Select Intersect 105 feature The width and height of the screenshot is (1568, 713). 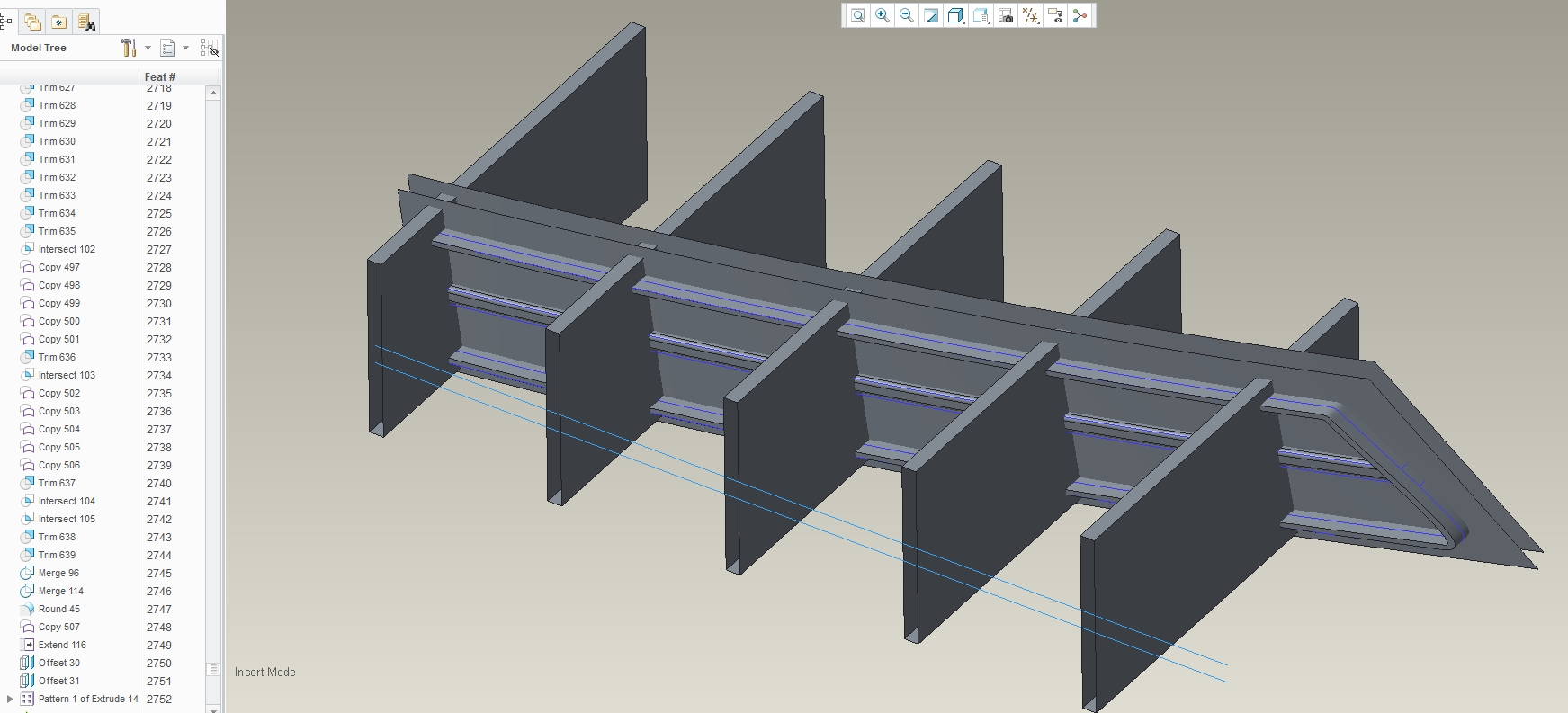pos(67,519)
